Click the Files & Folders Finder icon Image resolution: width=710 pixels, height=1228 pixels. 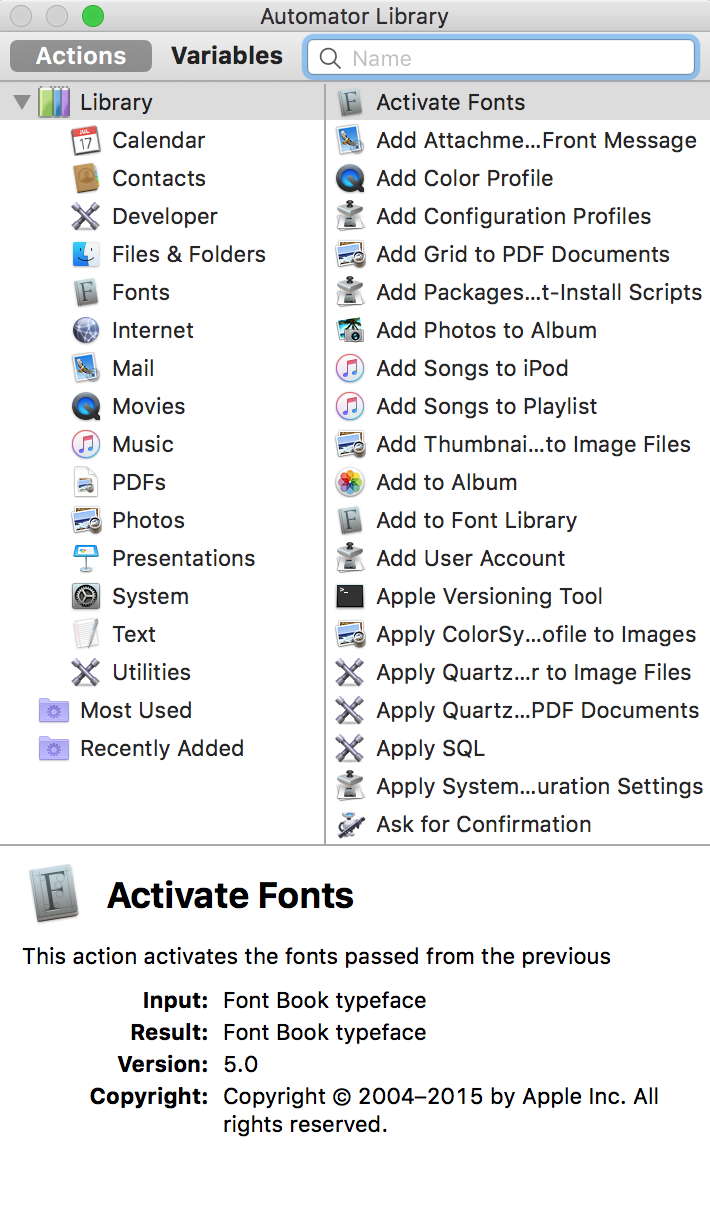point(86,254)
